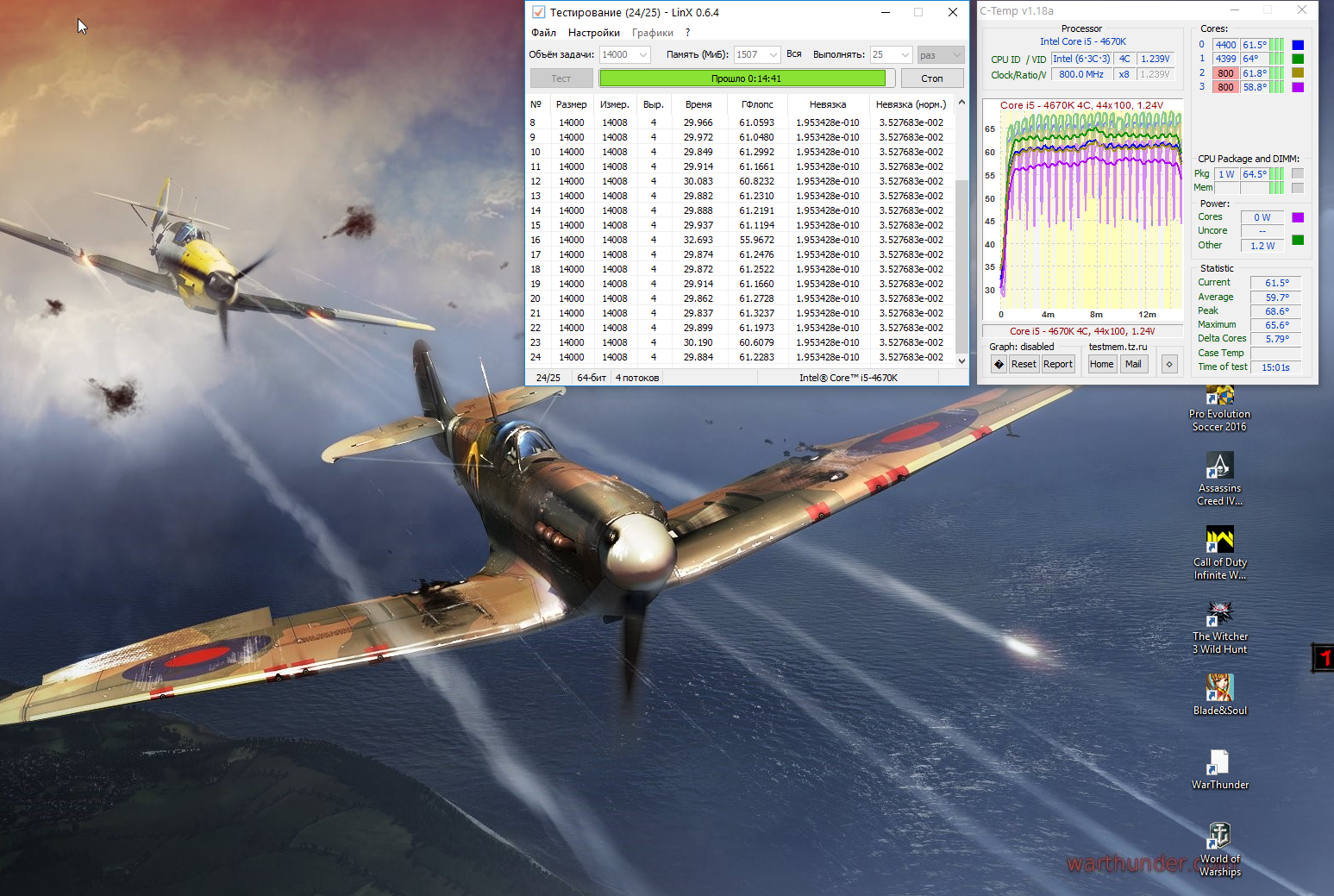Image resolution: width=1334 pixels, height=896 pixels.
Task: Click the Стоп button to stop testing
Action: [x=932, y=78]
